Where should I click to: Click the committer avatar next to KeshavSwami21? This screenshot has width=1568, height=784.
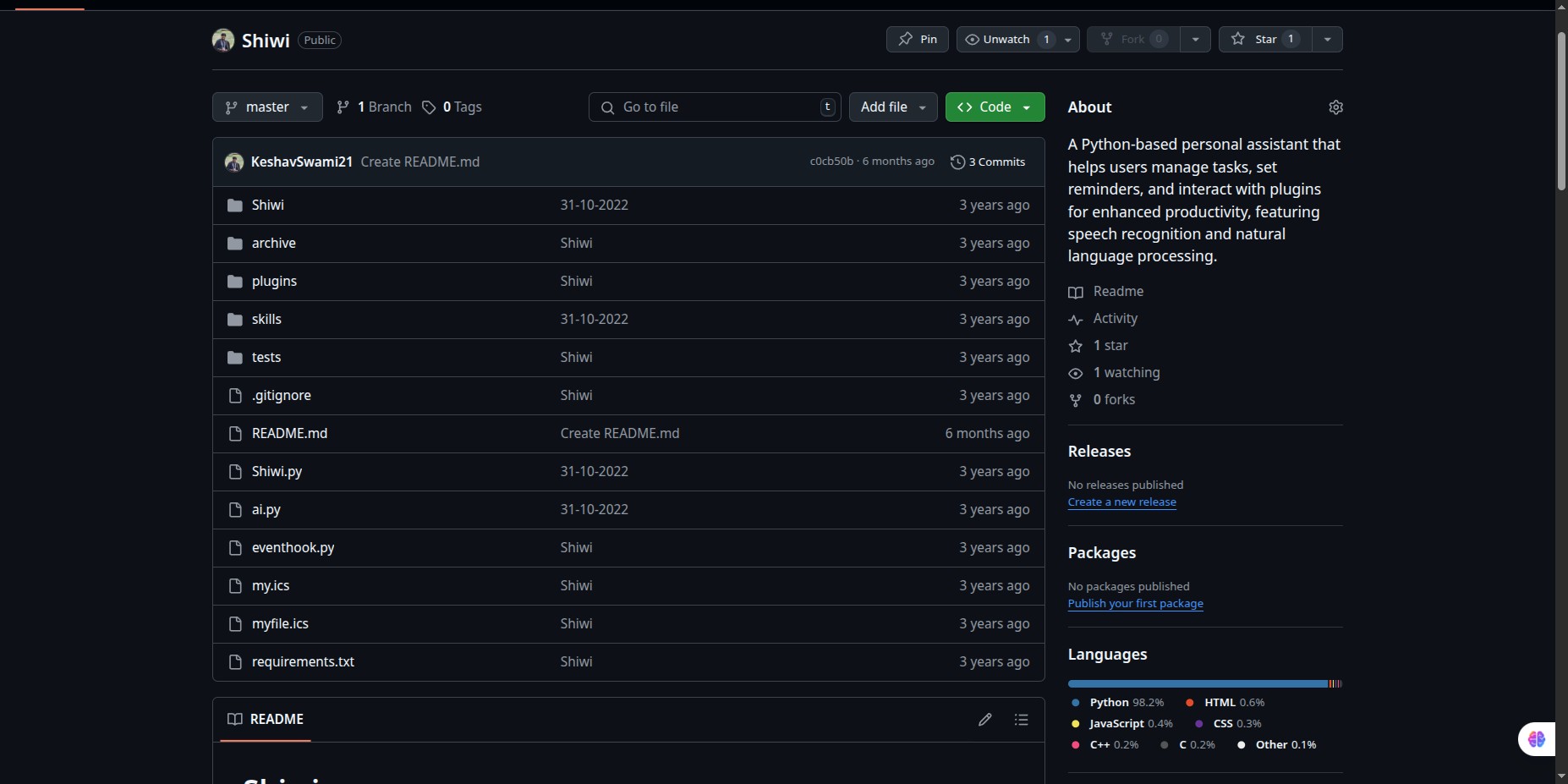click(x=234, y=162)
